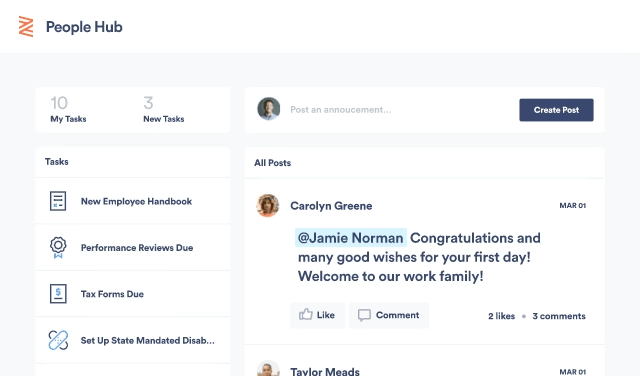Click the People Hub title text

pos(84,27)
